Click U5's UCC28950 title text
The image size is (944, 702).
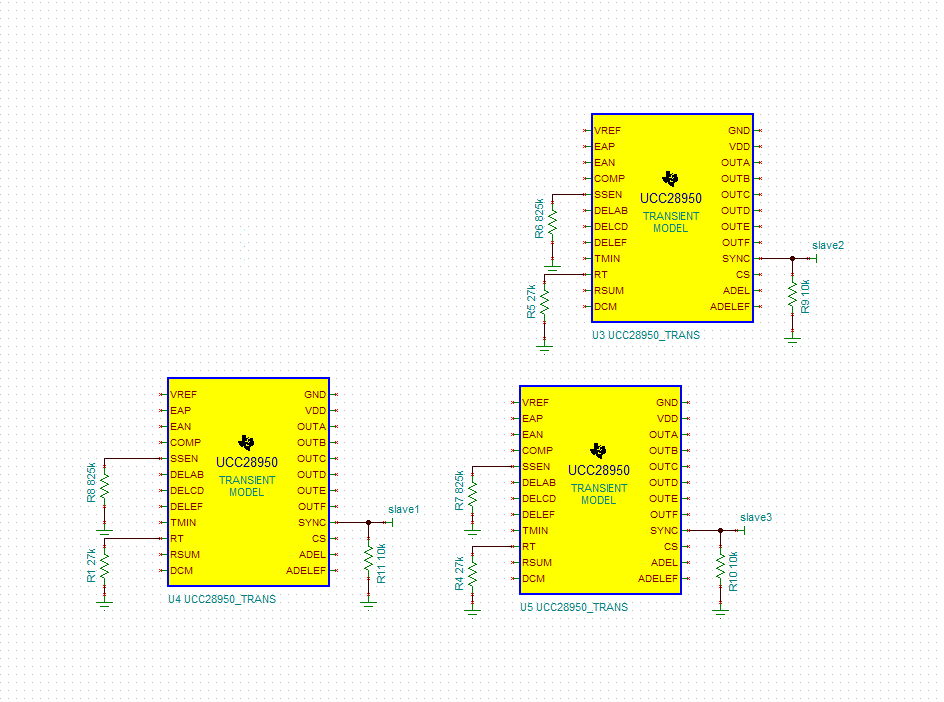(599, 470)
